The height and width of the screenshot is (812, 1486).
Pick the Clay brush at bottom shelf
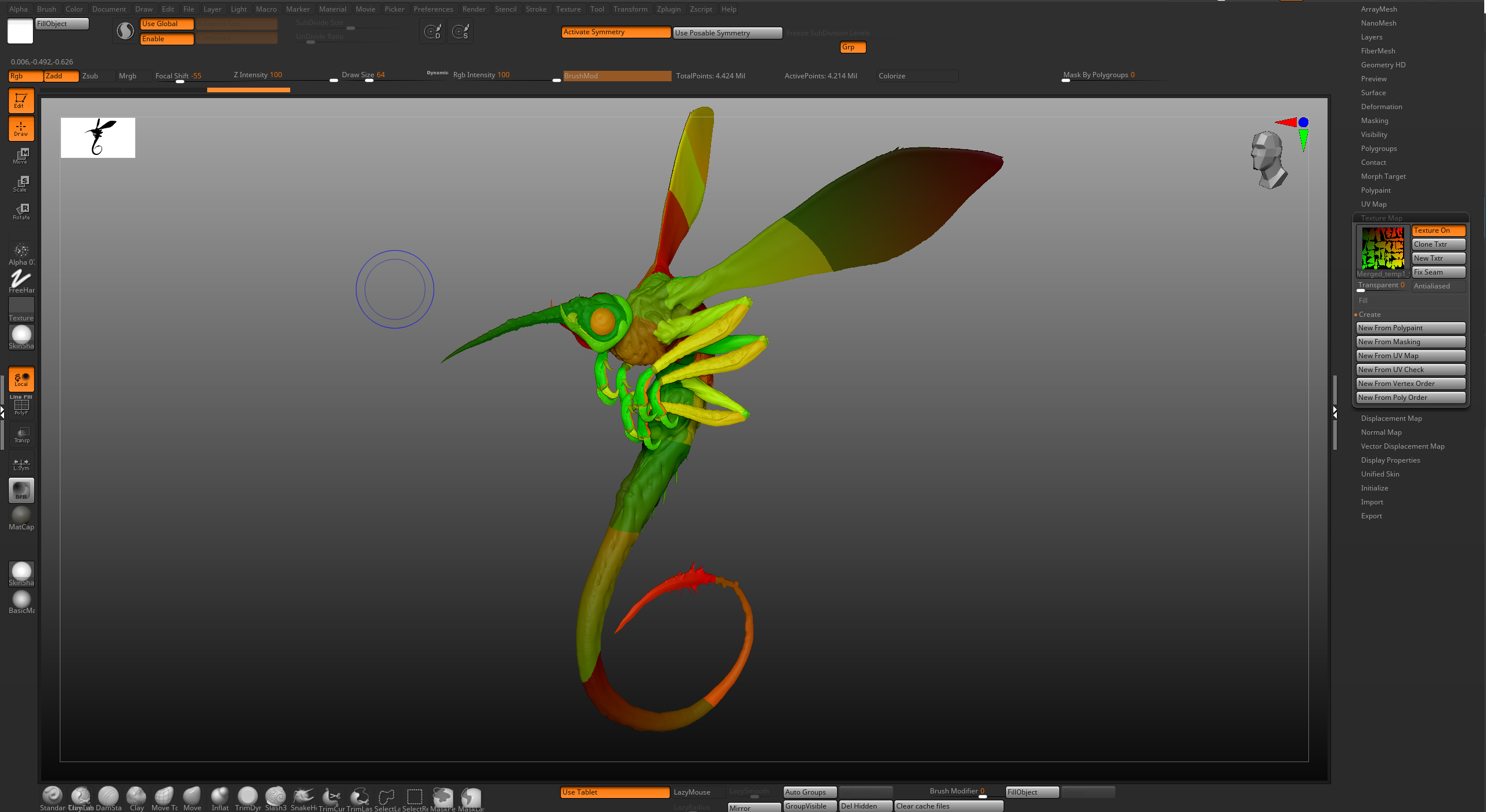pos(136,797)
